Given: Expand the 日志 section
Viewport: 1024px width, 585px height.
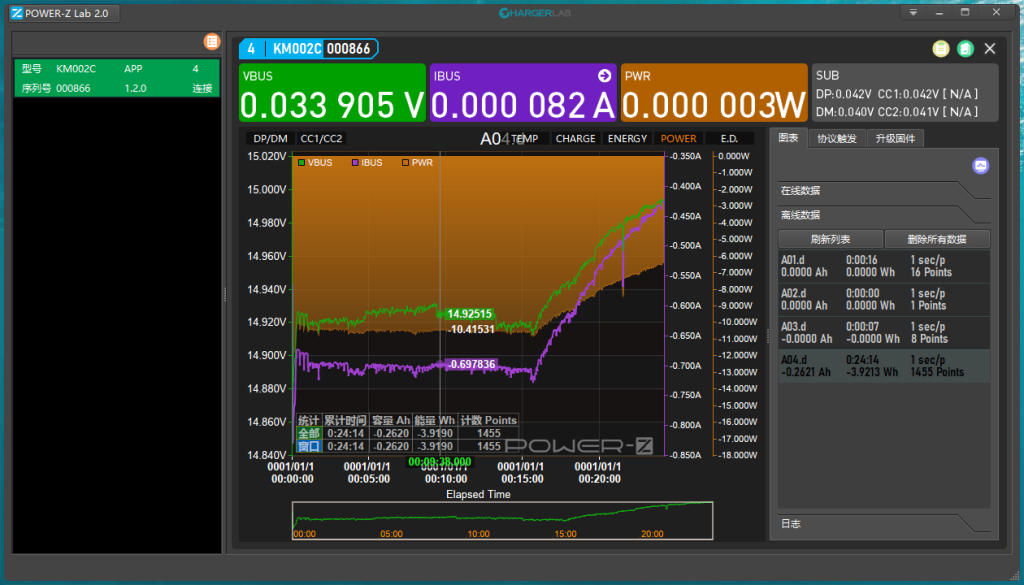Looking at the screenshot, I should pos(884,524).
